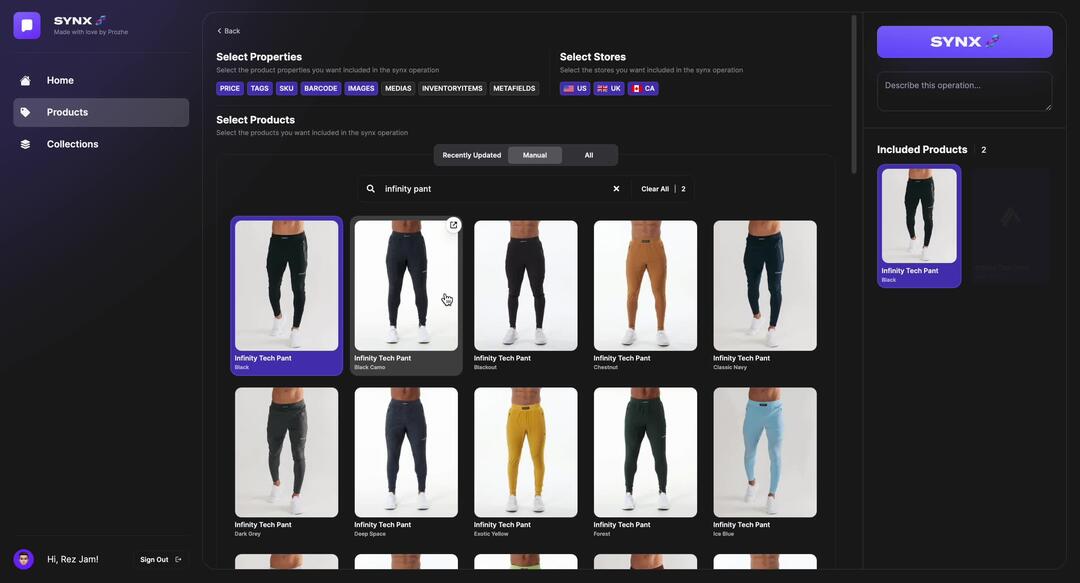
Task: Toggle the SKU property
Action: click(x=287, y=88)
